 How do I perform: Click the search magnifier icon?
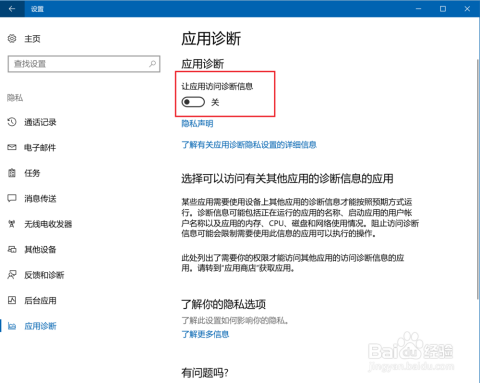pyautogui.click(x=152, y=64)
